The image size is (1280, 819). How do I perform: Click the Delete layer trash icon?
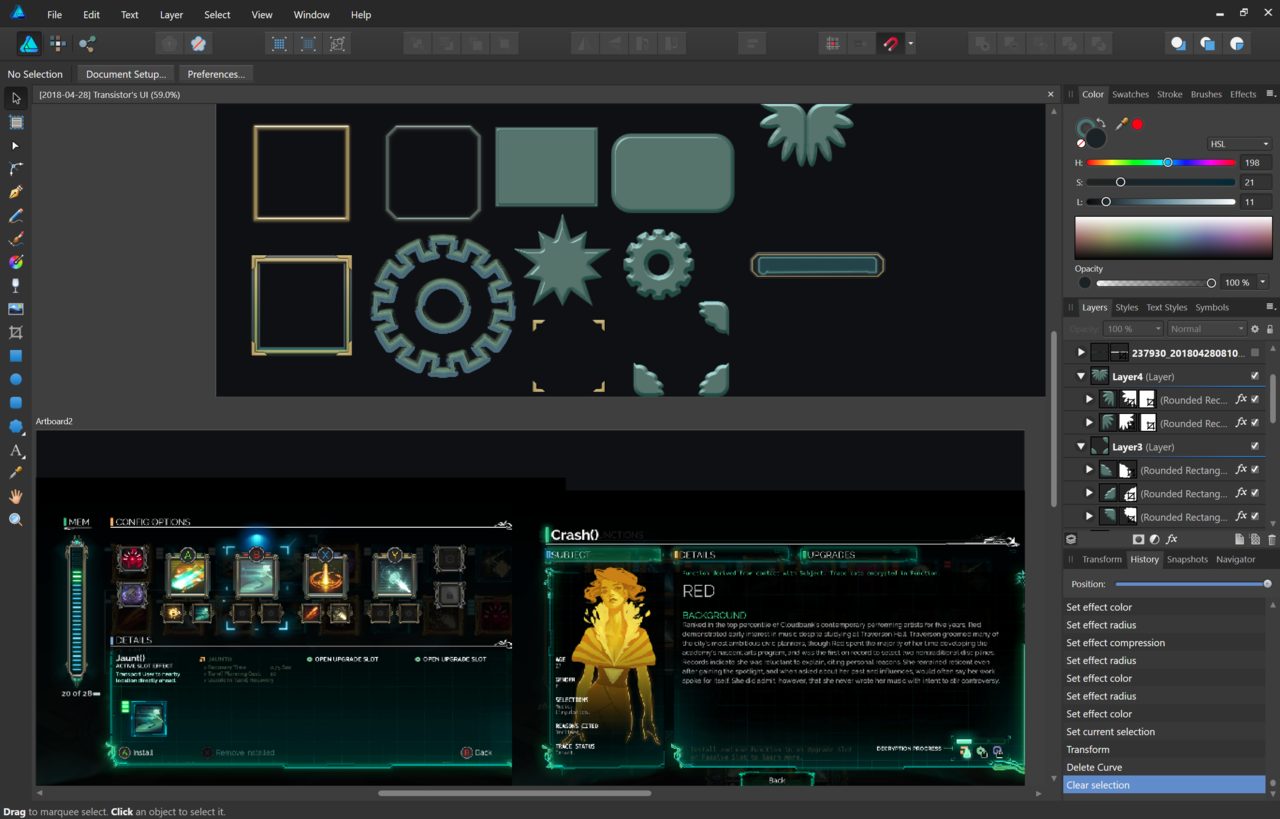coord(1272,539)
